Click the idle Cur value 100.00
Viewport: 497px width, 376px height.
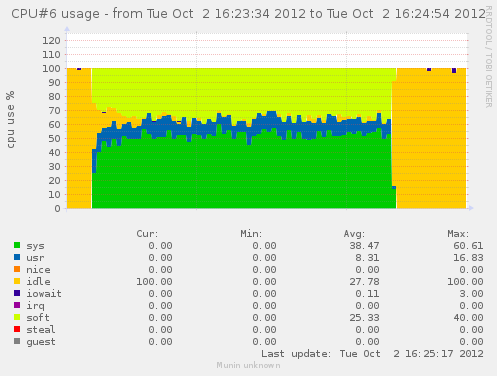pos(154,282)
